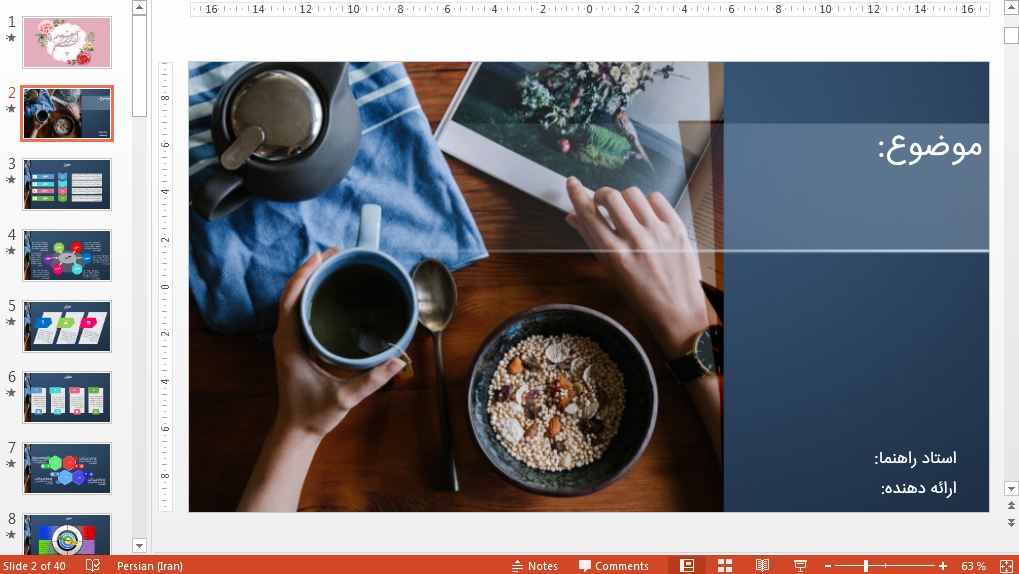Open the 63% zoom level dialog

[973, 566]
